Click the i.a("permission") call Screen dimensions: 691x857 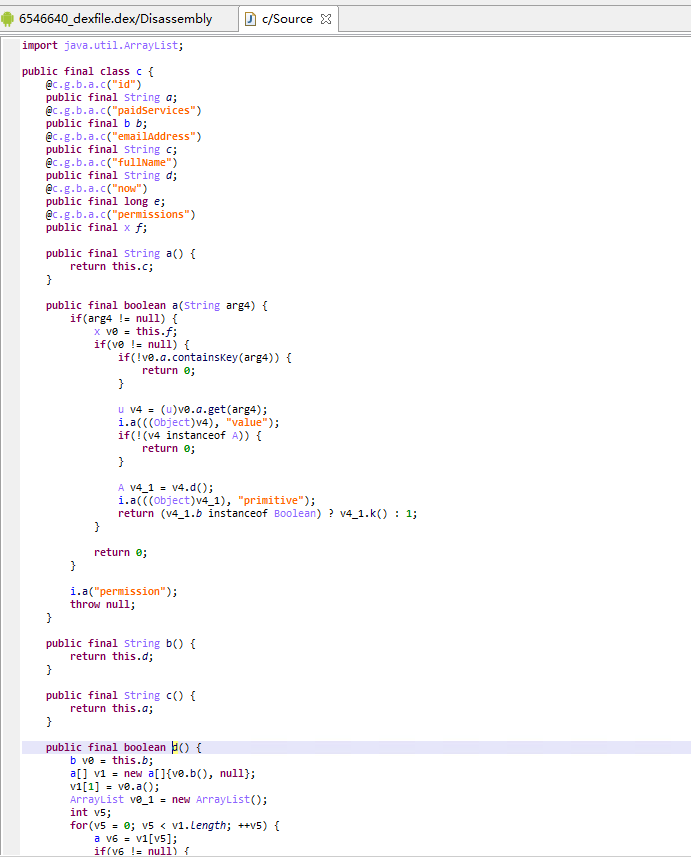123,591
